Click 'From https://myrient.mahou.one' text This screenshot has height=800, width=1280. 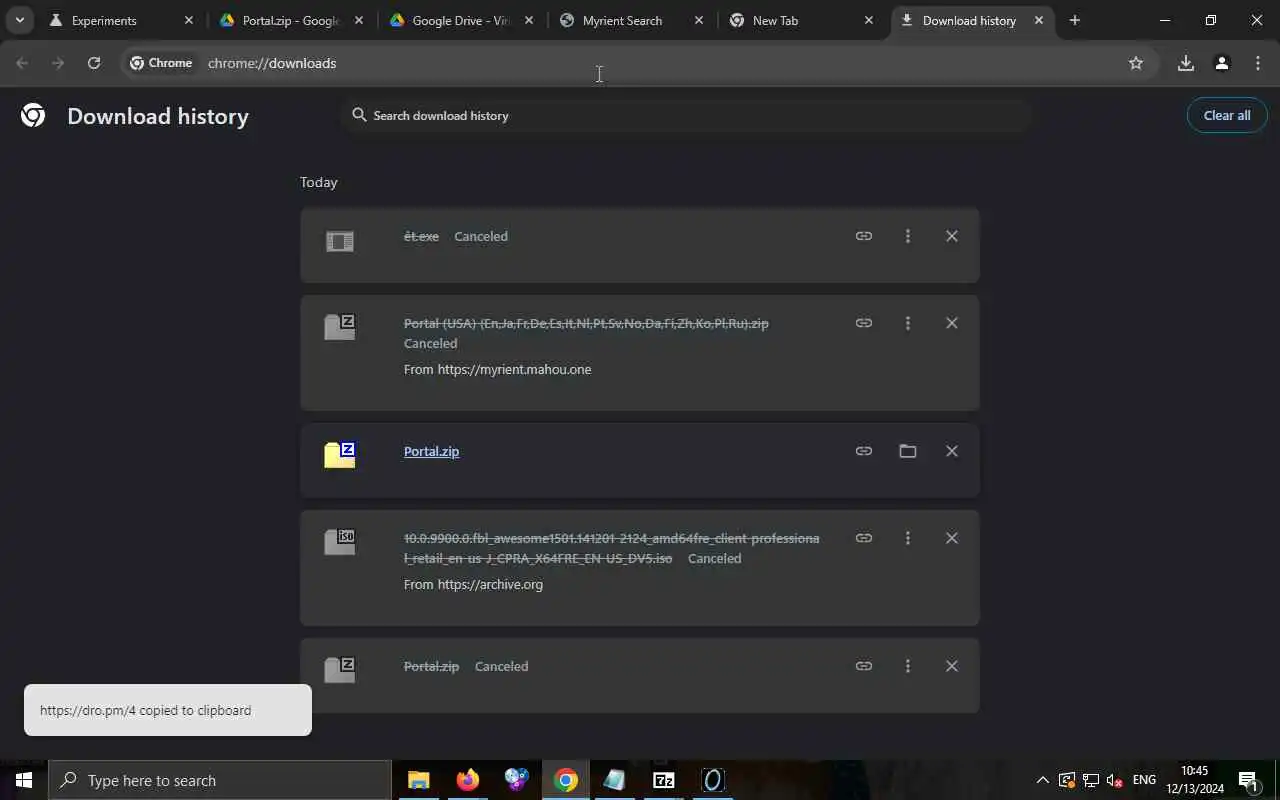click(497, 369)
